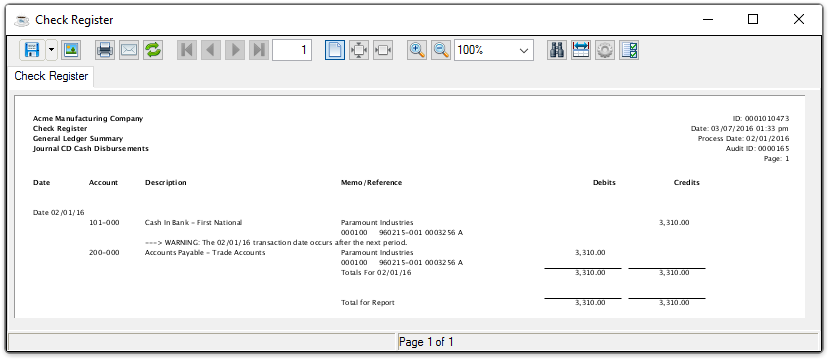The height and width of the screenshot is (362, 832).
Task: Toggle fit page view mode
Action: (359, 50)
